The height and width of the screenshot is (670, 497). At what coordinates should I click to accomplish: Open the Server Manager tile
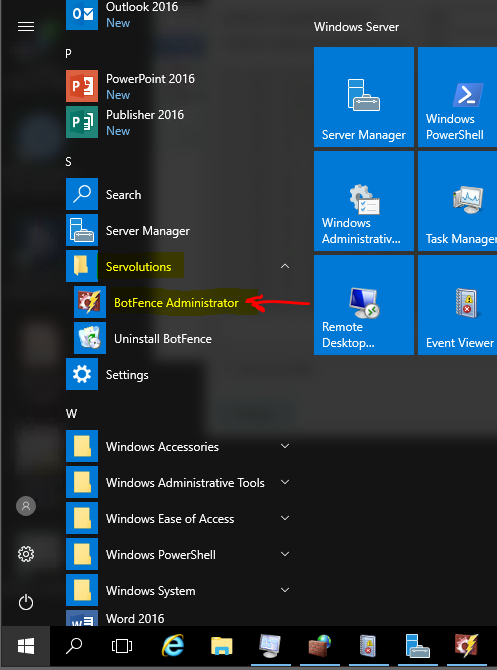pos(364,97)
